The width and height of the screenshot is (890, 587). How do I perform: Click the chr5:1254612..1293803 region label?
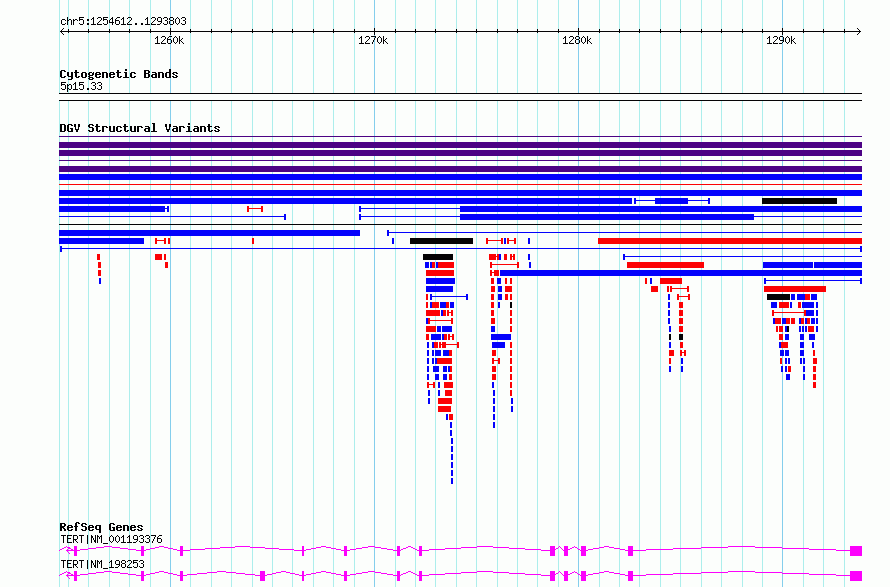[x=123, y=21]
